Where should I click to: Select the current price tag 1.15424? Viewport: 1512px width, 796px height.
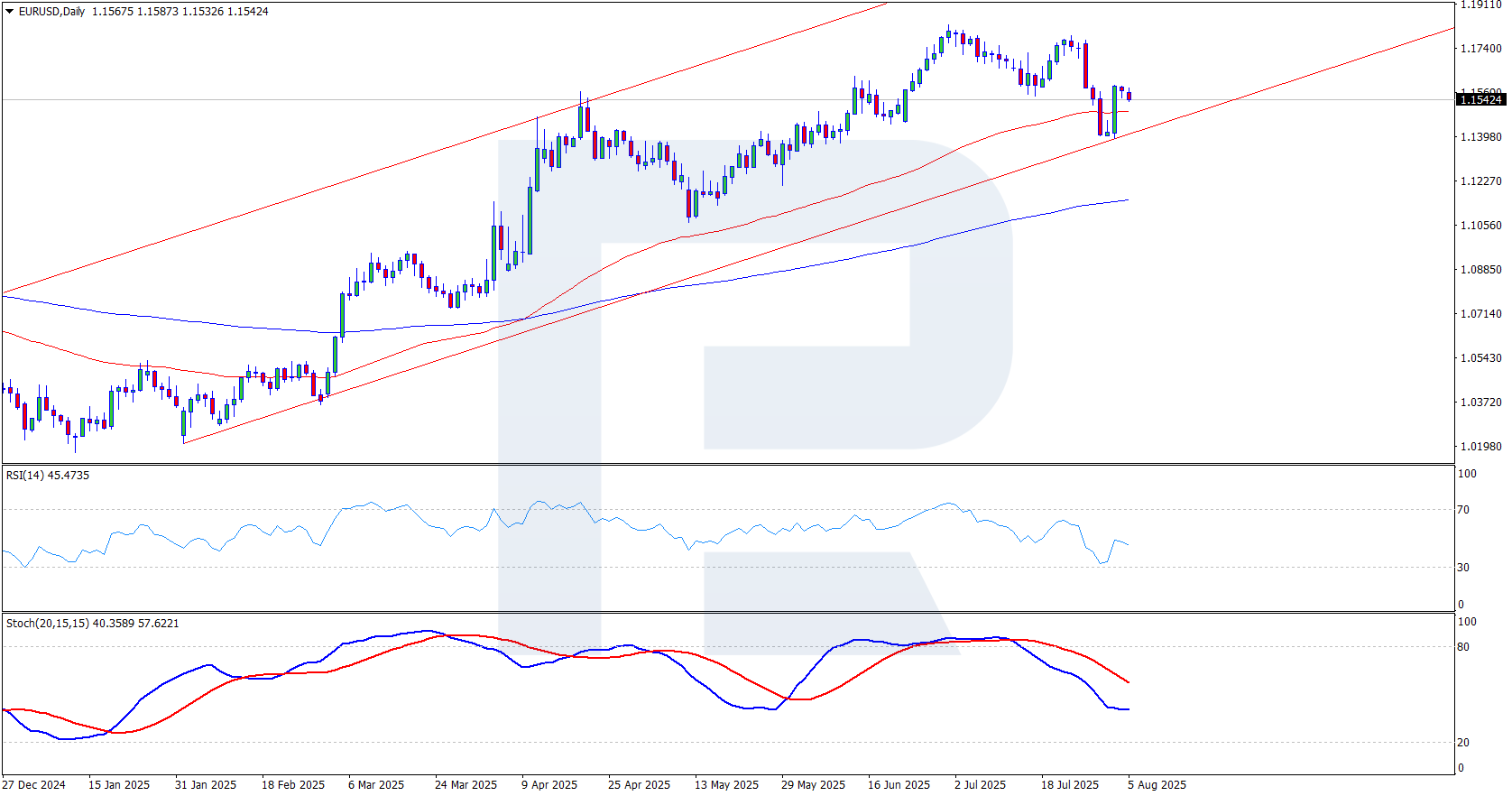click(x=1480, y=99)
